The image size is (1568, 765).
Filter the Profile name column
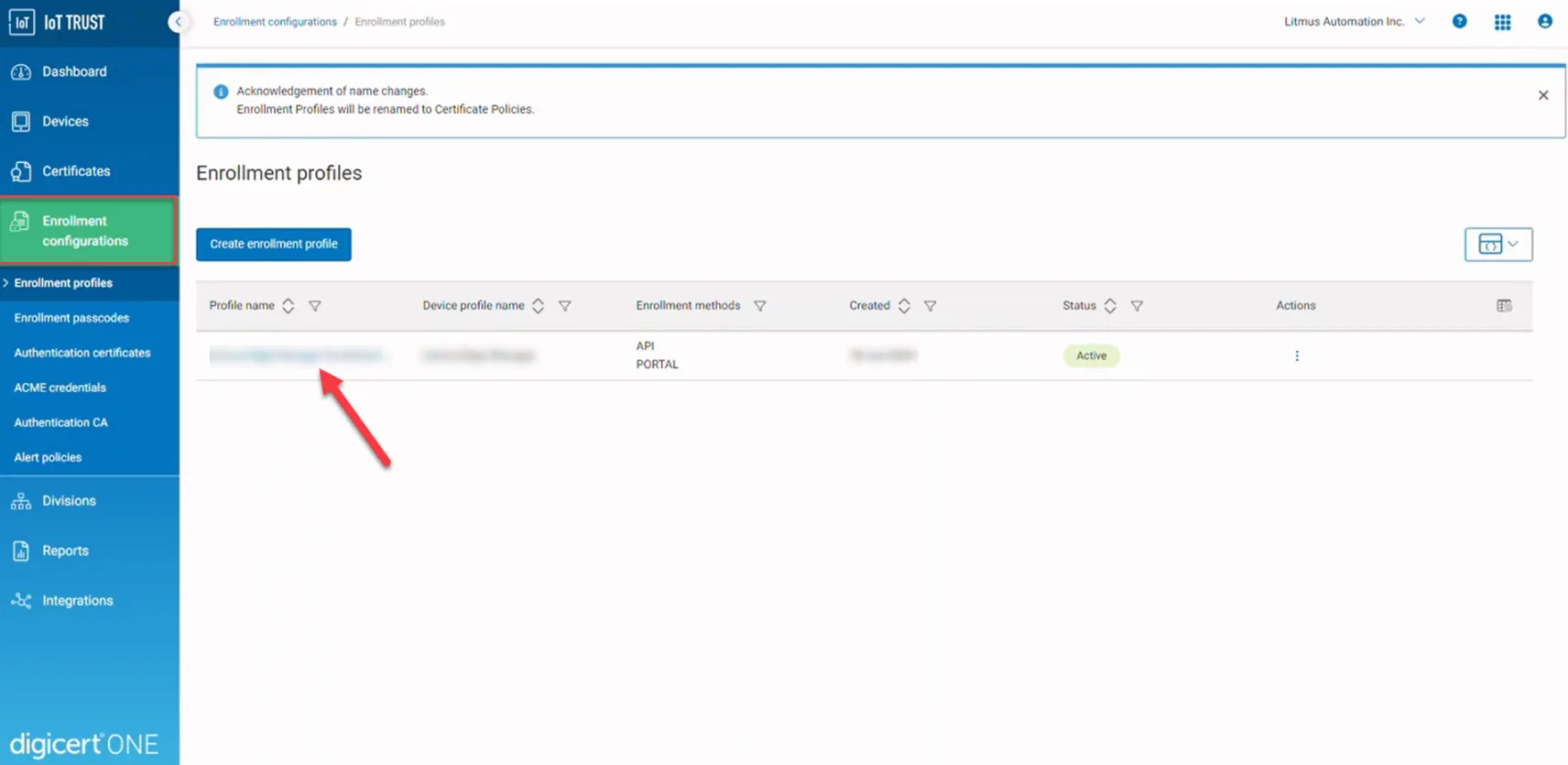click(x=315, y=306)
